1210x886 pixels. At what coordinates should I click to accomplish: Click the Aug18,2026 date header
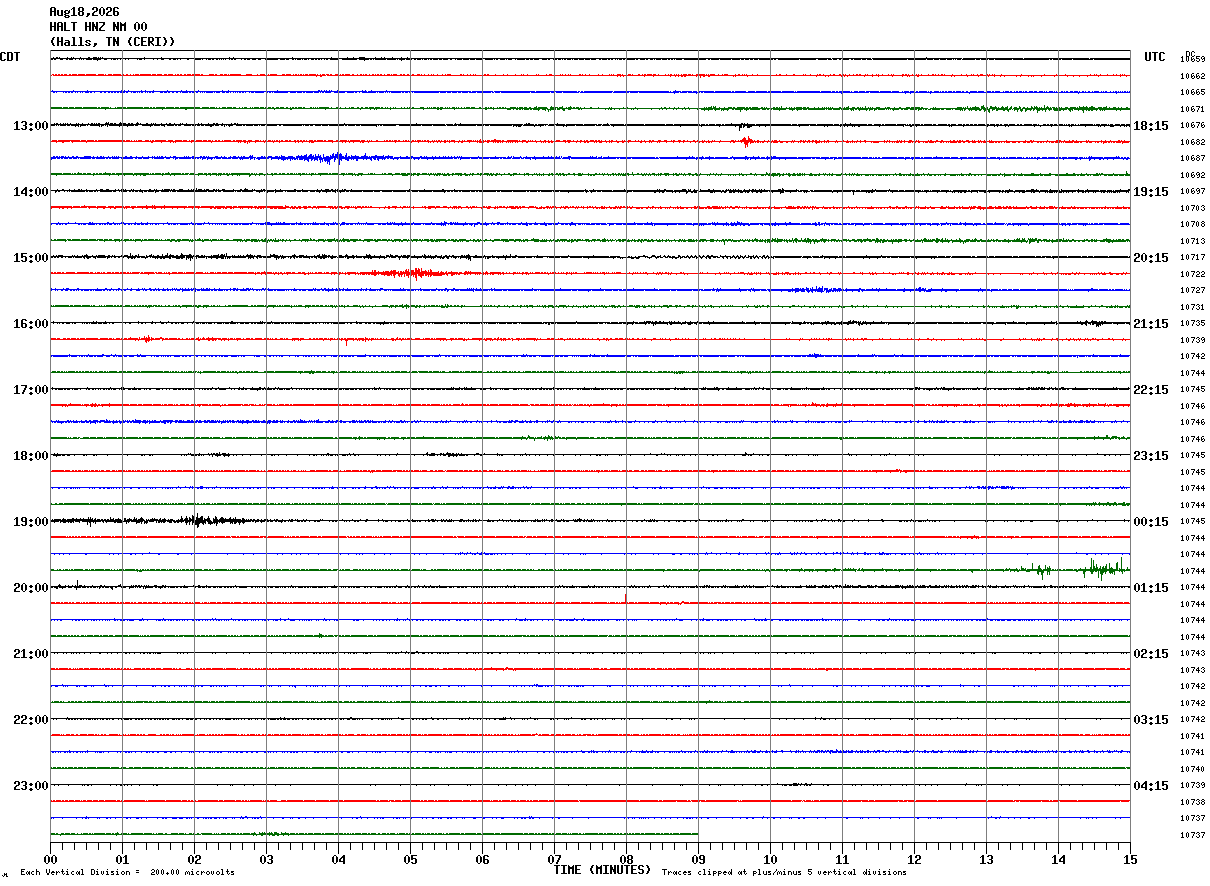pos(84,12)
